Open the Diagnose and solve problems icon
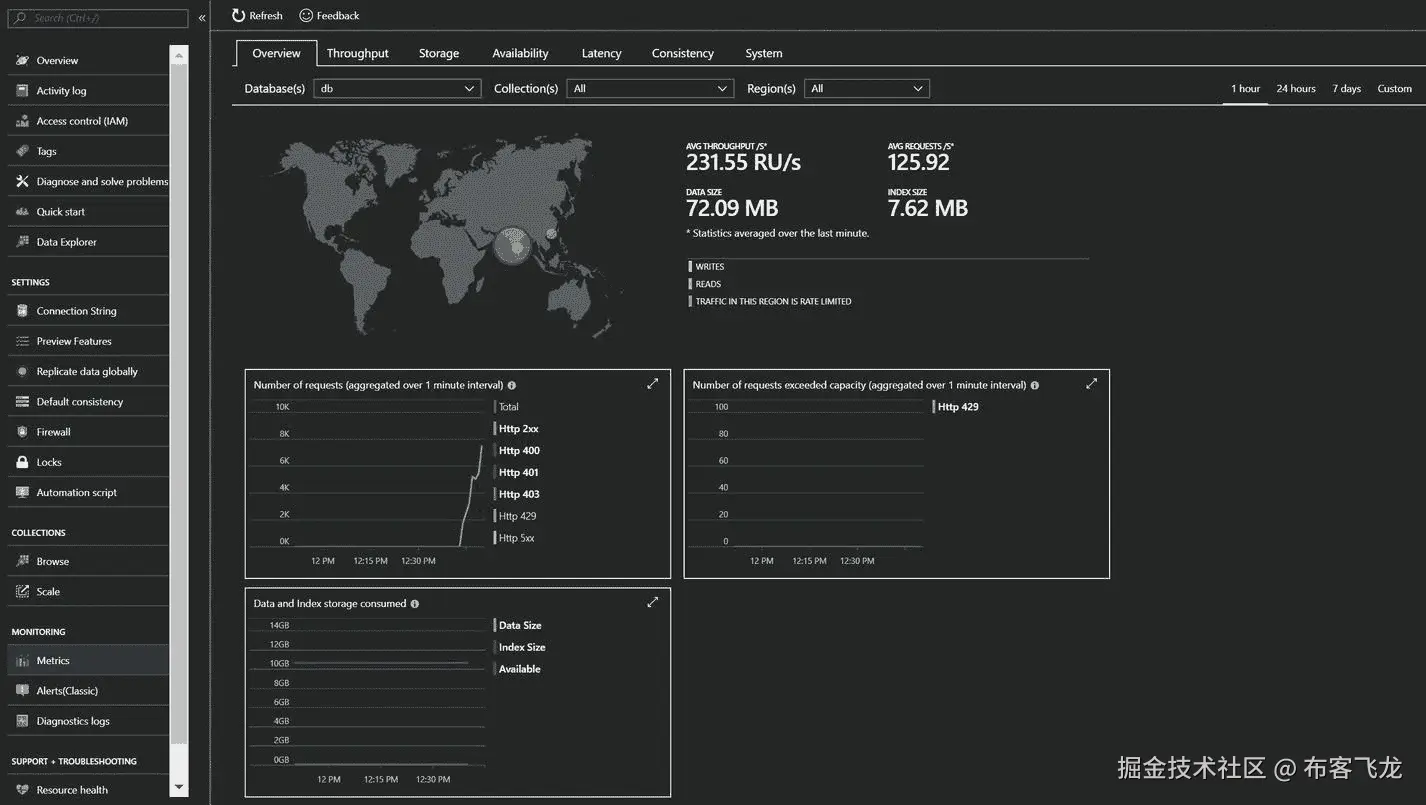Screen dimensions: 1426x805 tap(22, 181)
